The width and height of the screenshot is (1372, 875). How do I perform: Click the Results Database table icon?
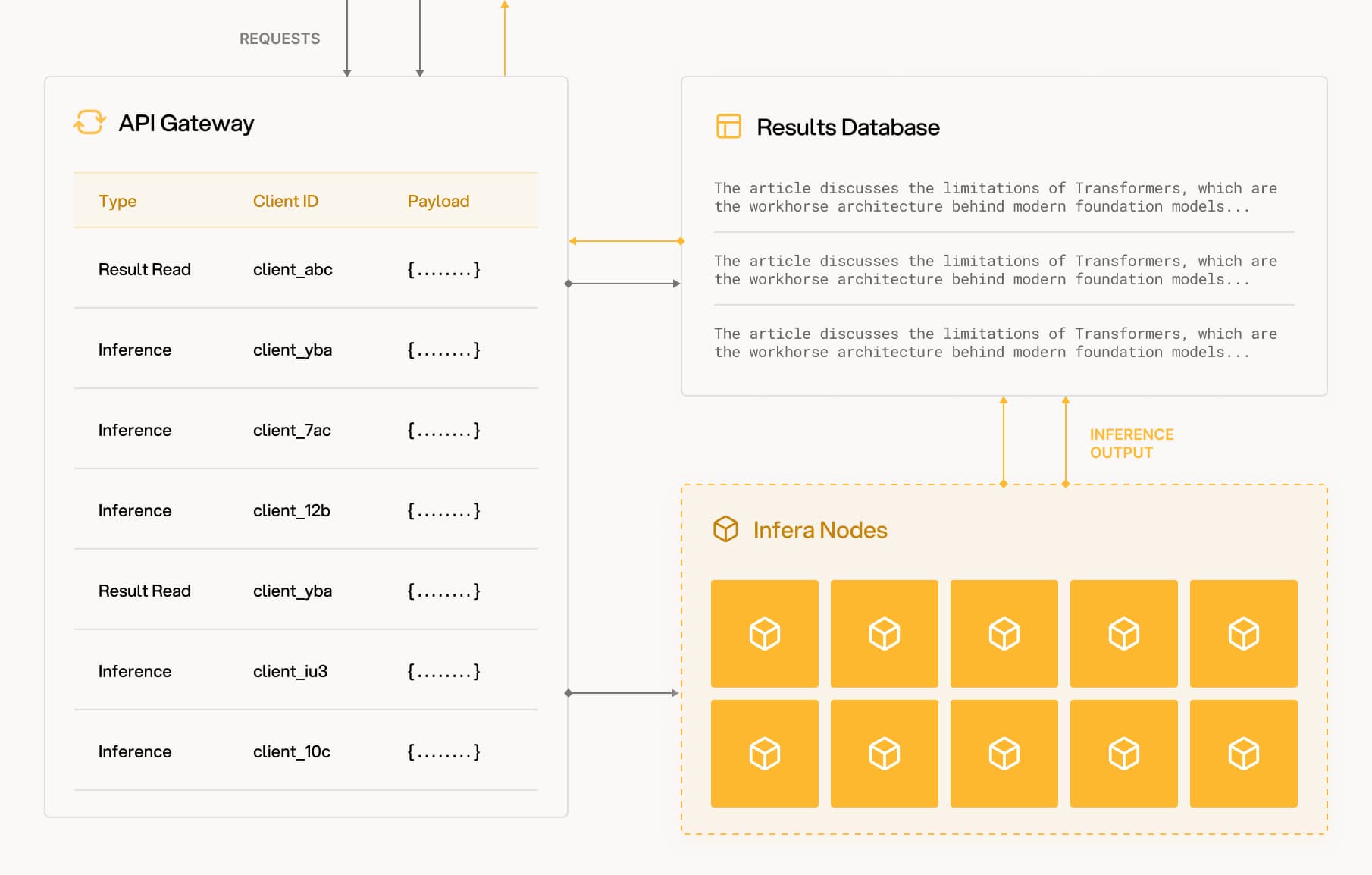click(x=728, y=126)
